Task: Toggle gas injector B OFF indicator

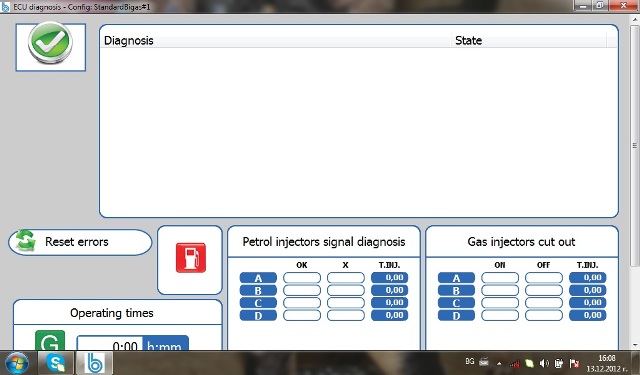Action: [544, 291]
